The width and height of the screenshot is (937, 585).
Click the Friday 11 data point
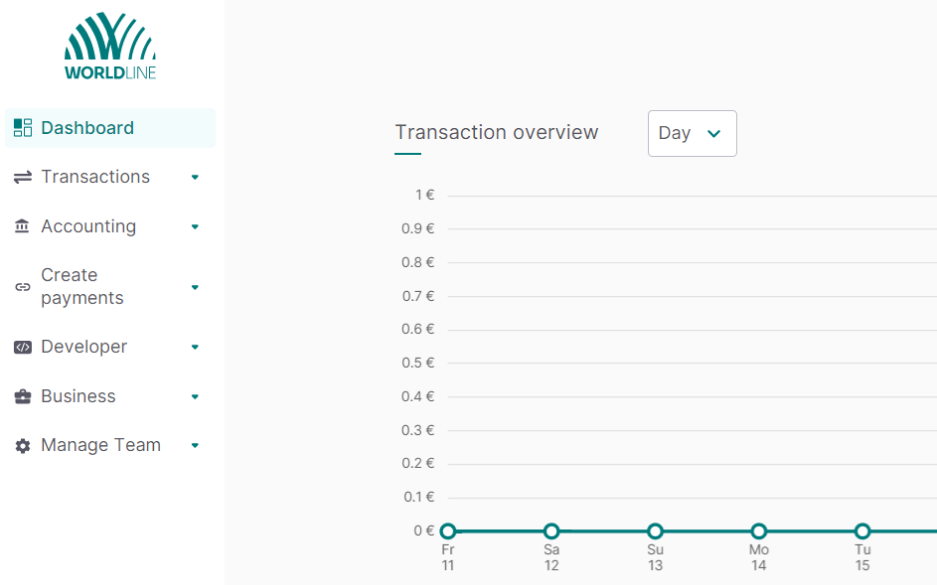448,531
